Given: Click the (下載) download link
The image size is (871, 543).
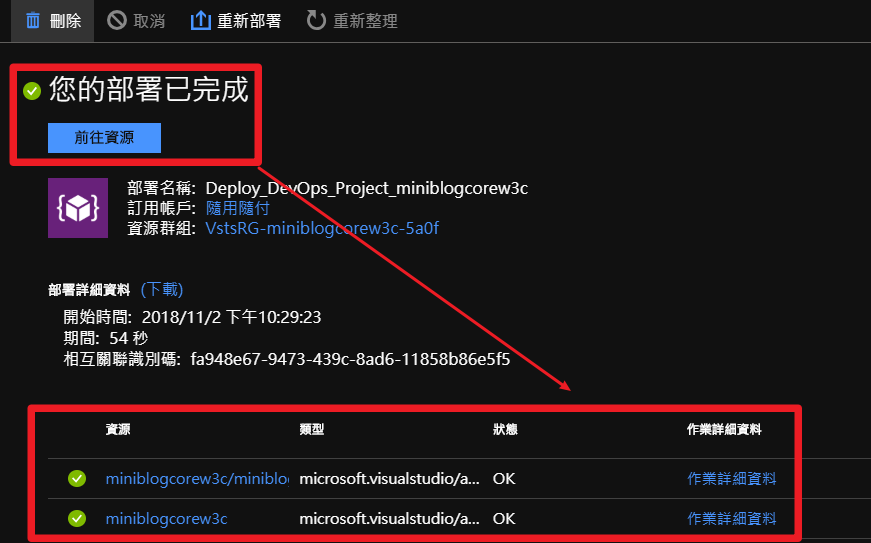Looking at the screenshot, I should (162, 289).
